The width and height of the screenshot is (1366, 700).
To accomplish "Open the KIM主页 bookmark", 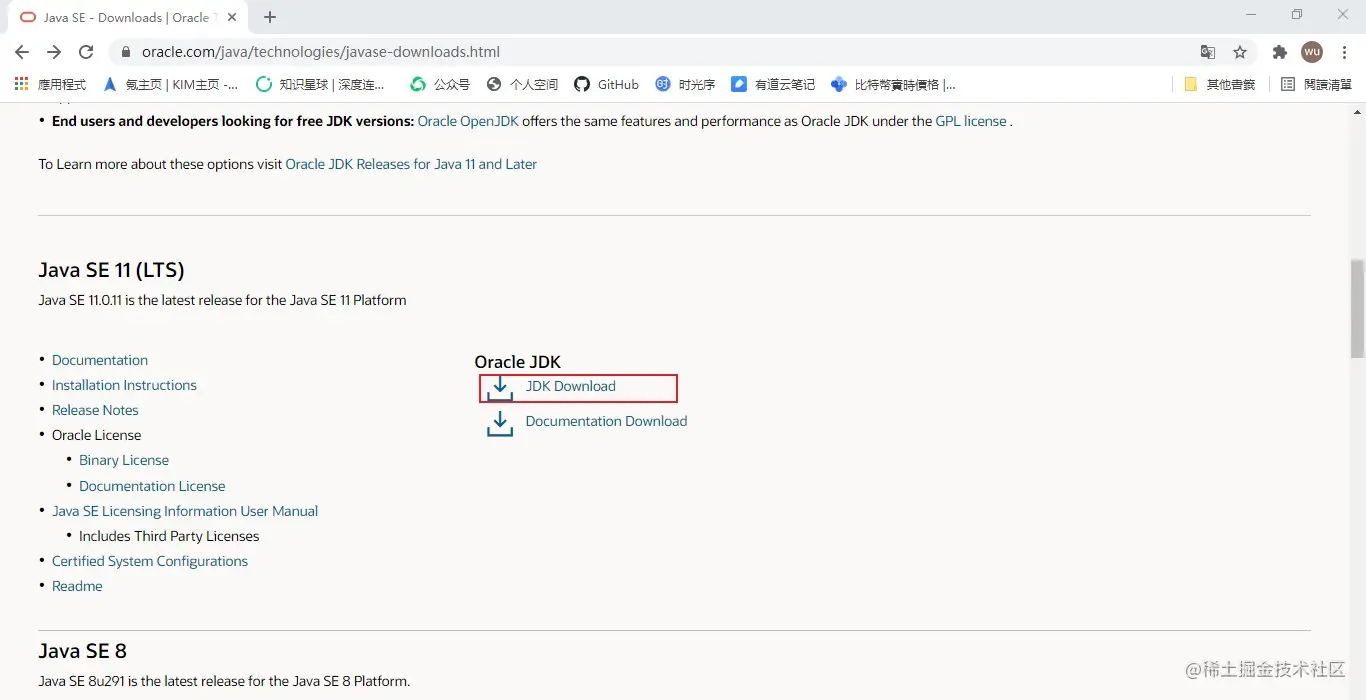I will (x=170, y=84).
